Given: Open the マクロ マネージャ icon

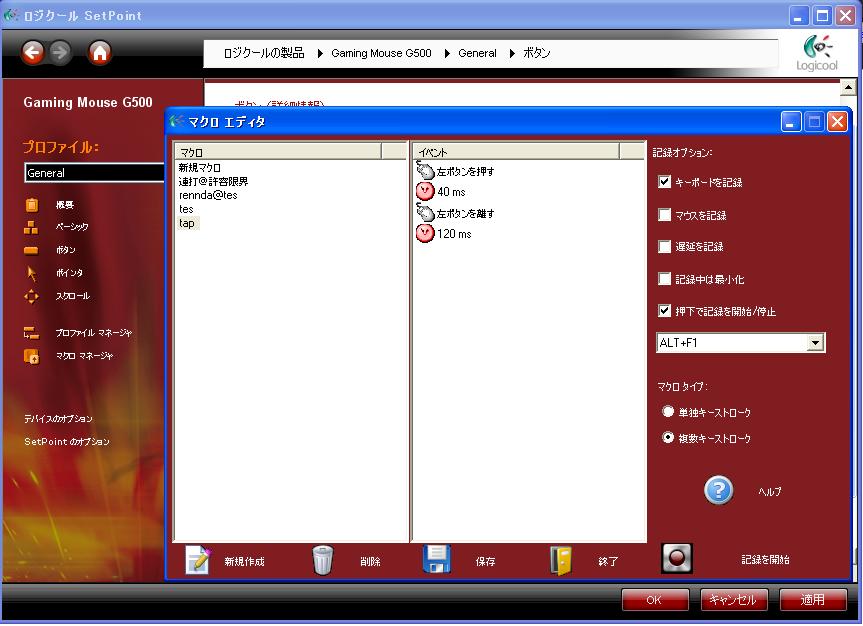Looking at the screenshot, I should [x=31, y=356].
